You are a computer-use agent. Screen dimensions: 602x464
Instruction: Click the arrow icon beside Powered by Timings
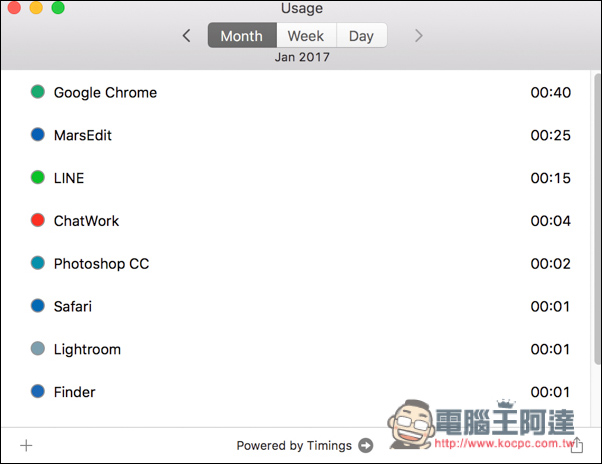[366, 446]
